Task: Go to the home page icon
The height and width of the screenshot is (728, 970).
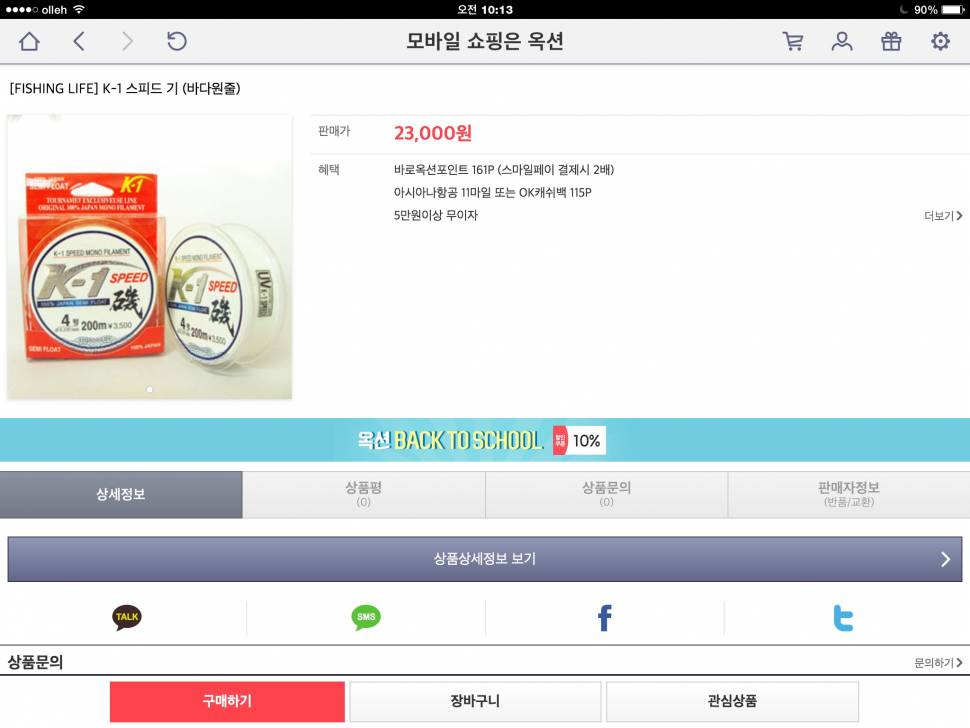Action: pos(29,41)
